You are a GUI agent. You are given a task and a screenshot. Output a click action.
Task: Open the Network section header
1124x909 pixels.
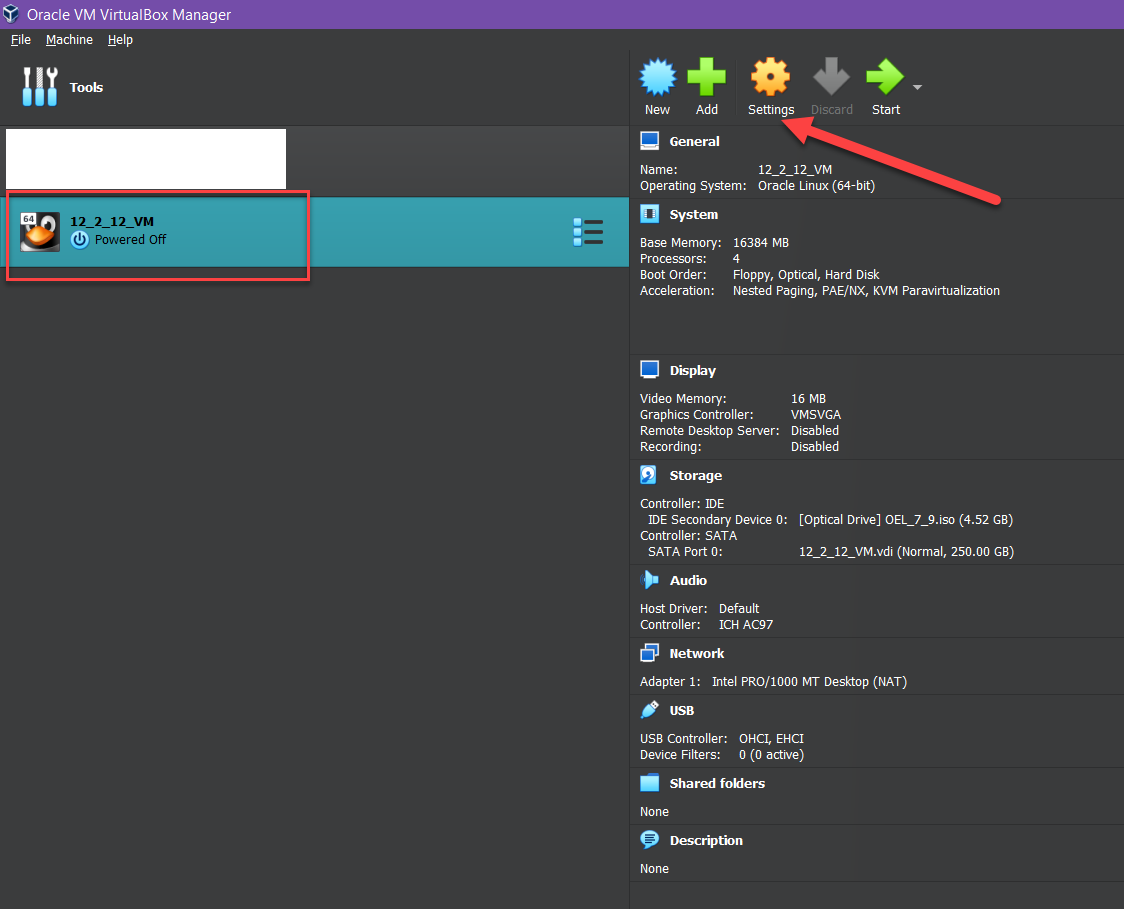(696, 654)
